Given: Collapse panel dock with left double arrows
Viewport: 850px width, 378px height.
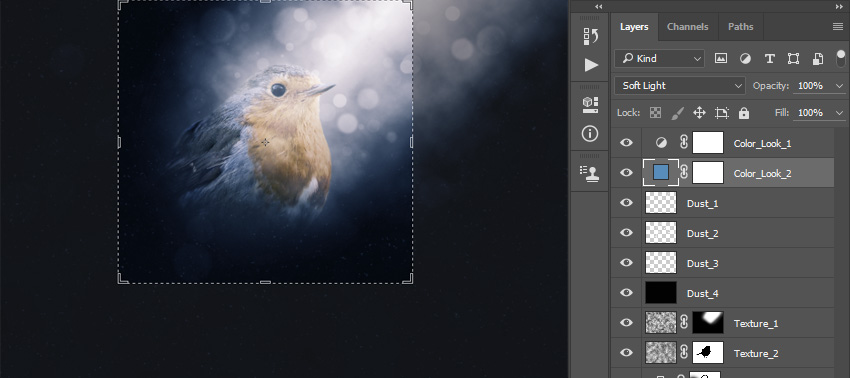Looking at the screenshot, I should click(x=598, y=7).
